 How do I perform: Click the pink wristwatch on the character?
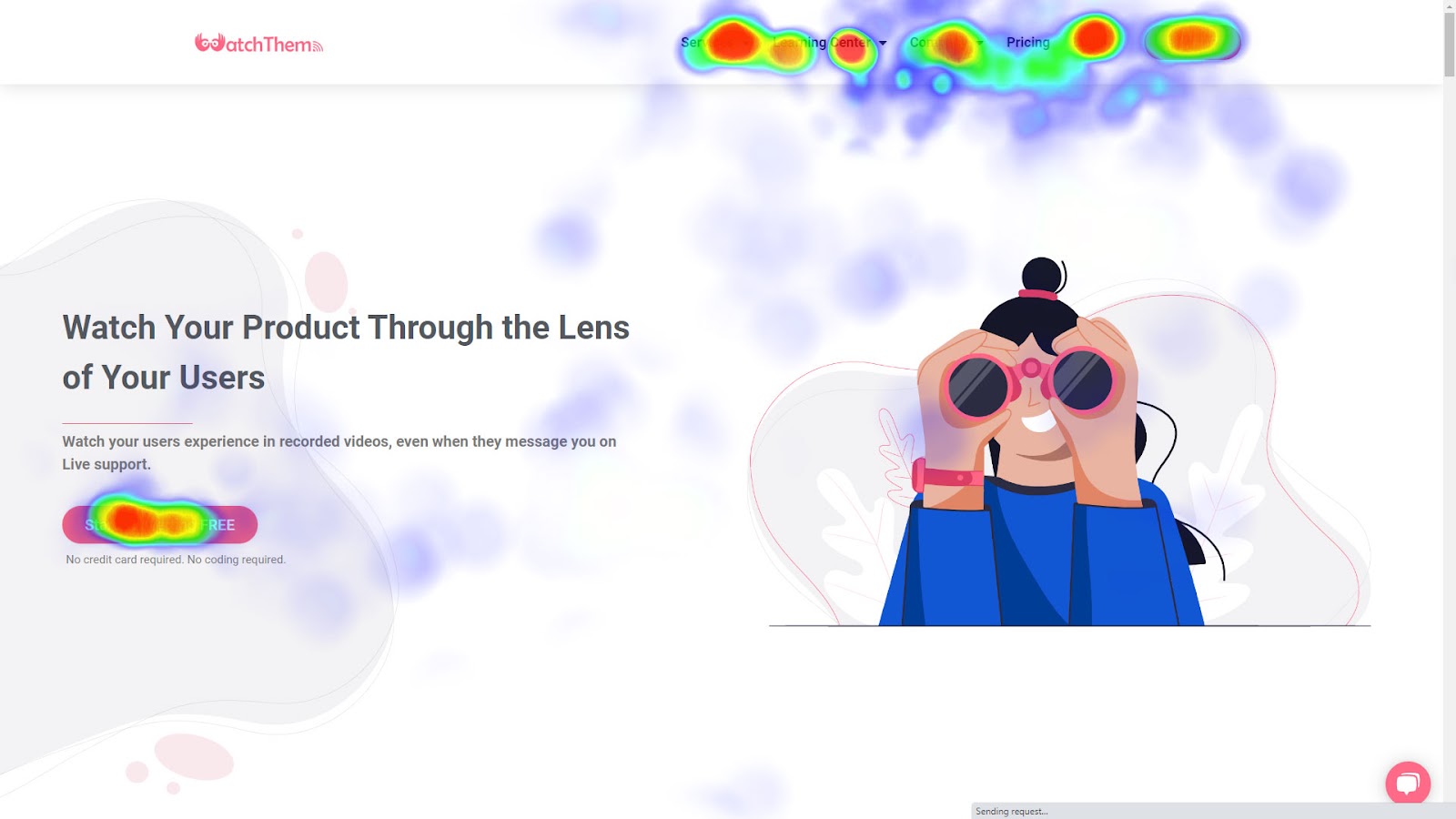click(x=946, y=476)
